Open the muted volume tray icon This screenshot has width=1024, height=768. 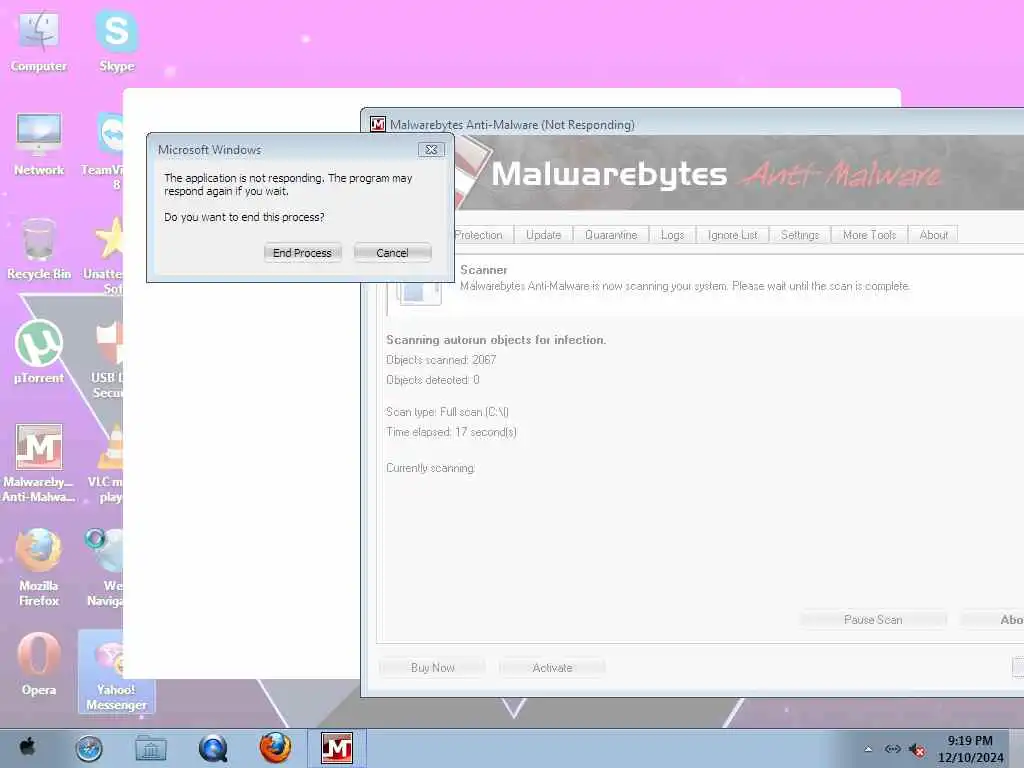917,750
